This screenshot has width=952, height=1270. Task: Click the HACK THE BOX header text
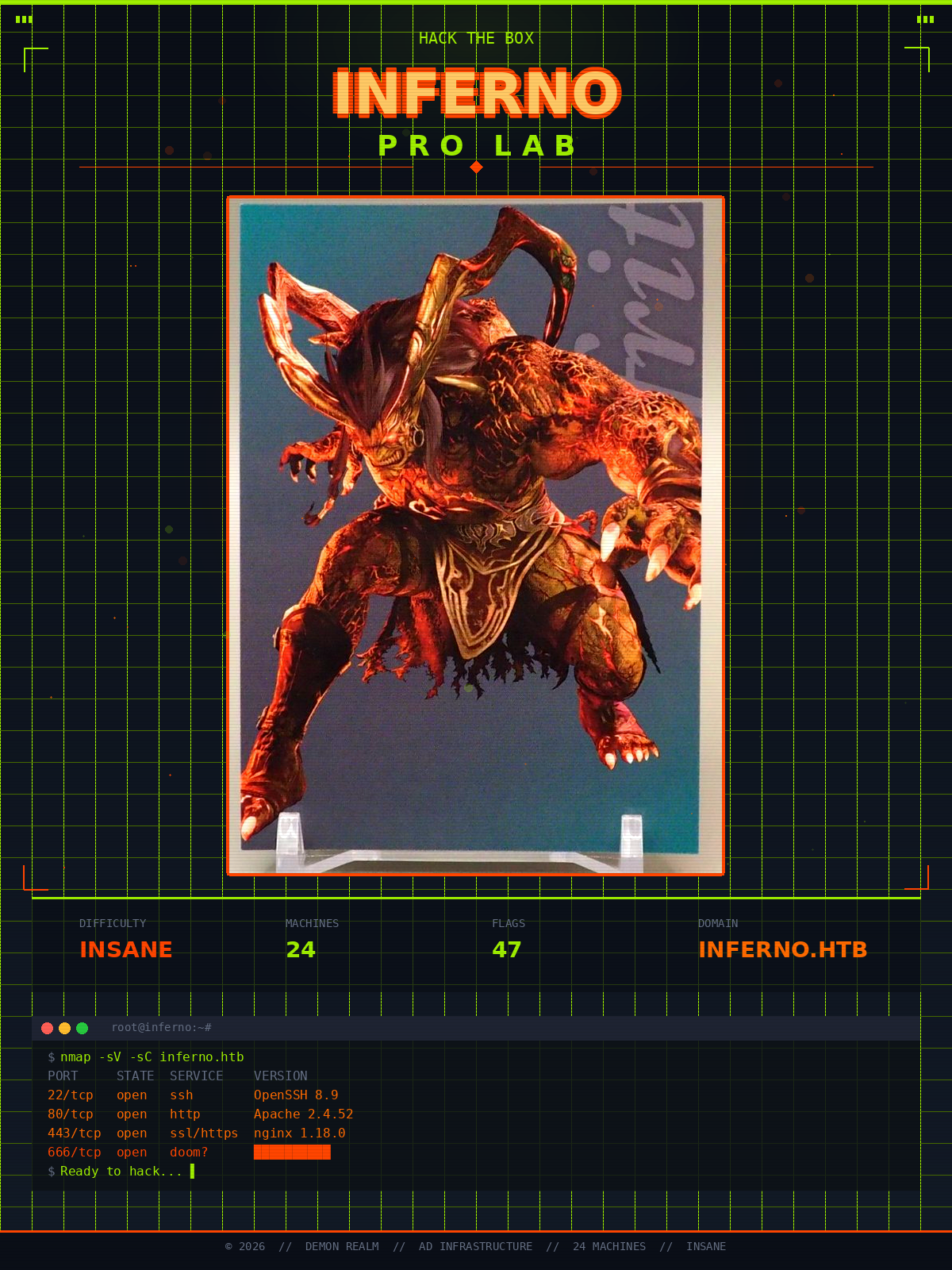pos(476,38)
